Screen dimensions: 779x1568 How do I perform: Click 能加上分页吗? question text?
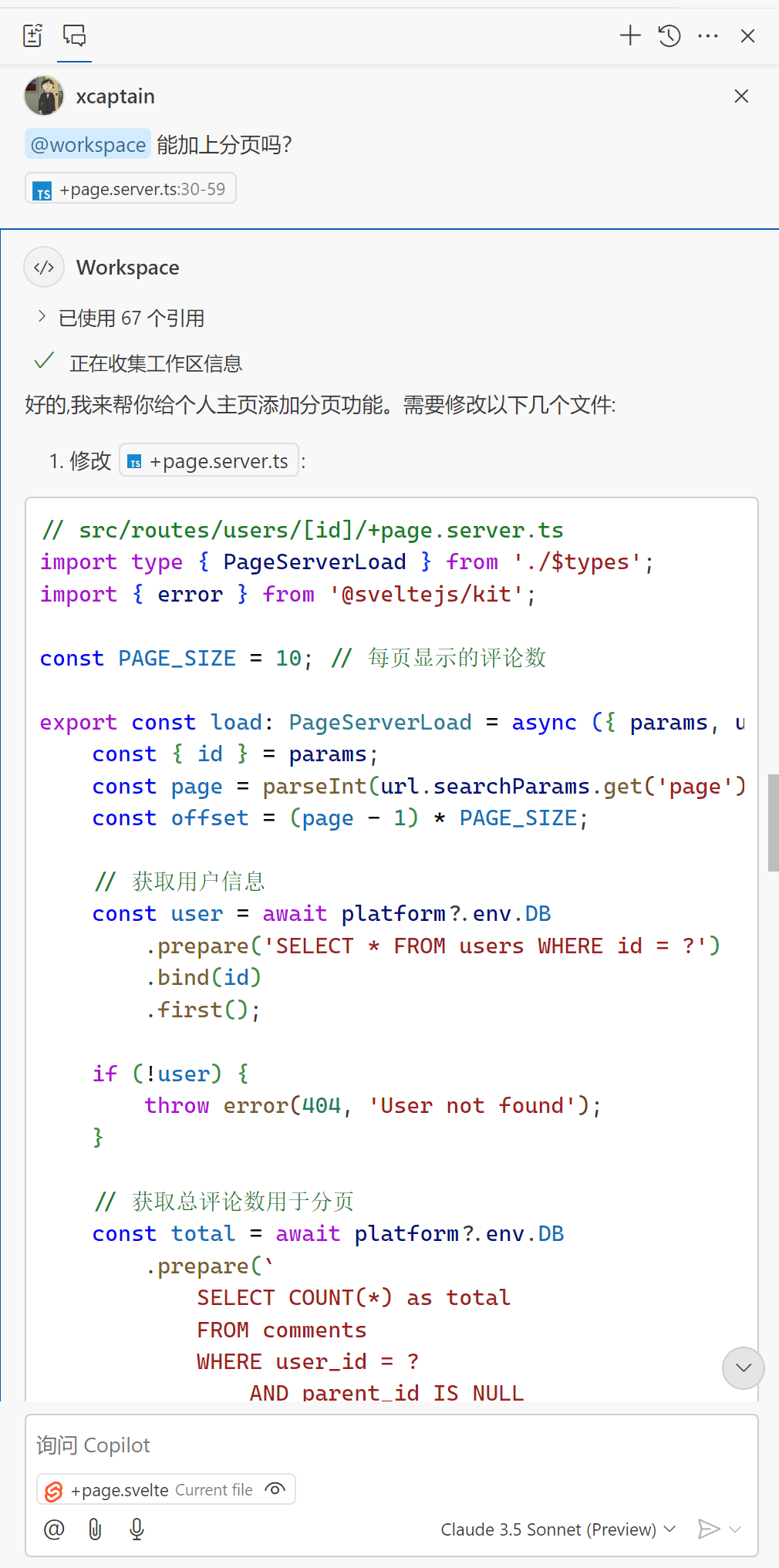pos(224,144)
